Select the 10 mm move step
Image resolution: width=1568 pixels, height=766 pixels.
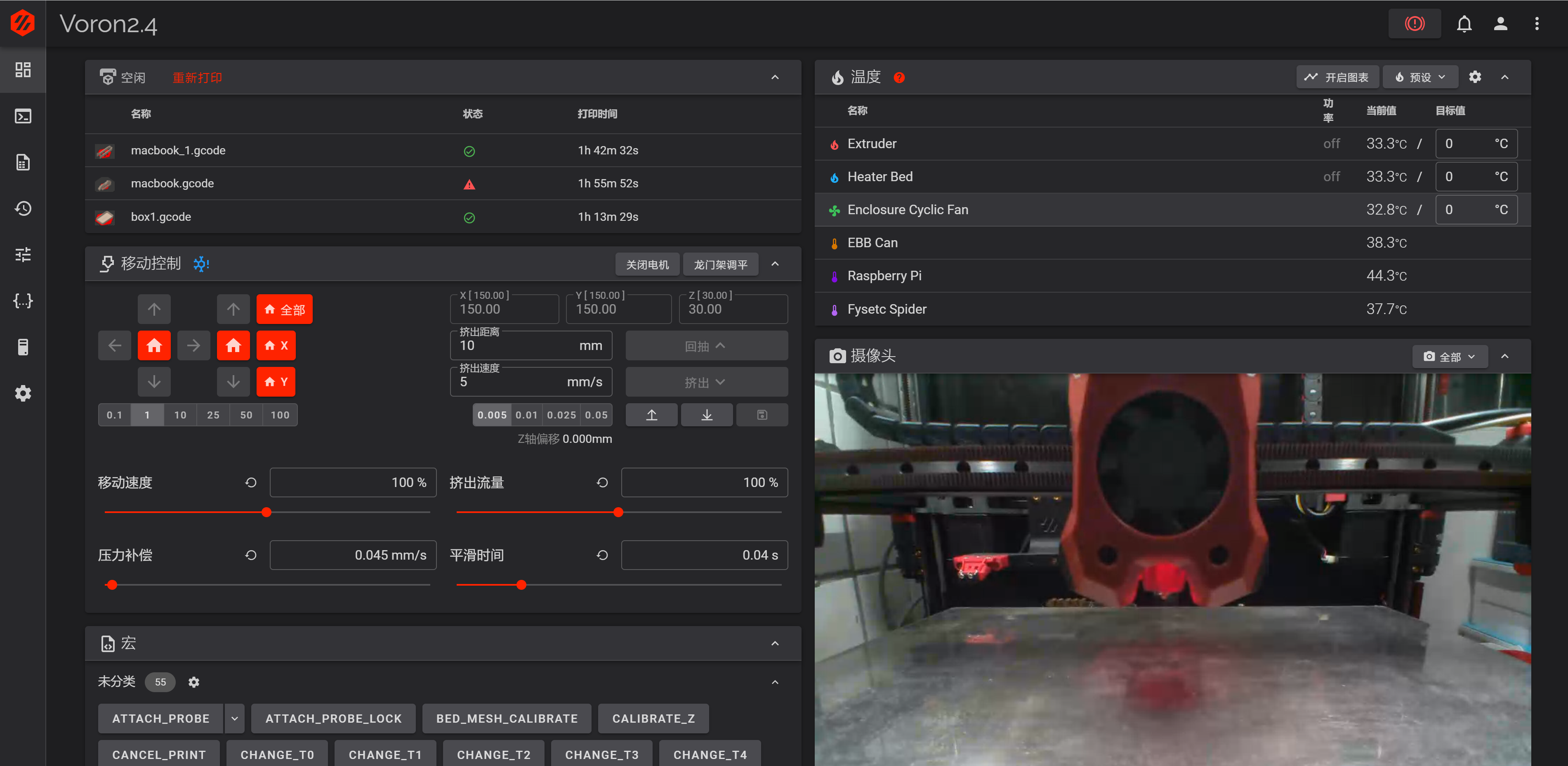180,415
